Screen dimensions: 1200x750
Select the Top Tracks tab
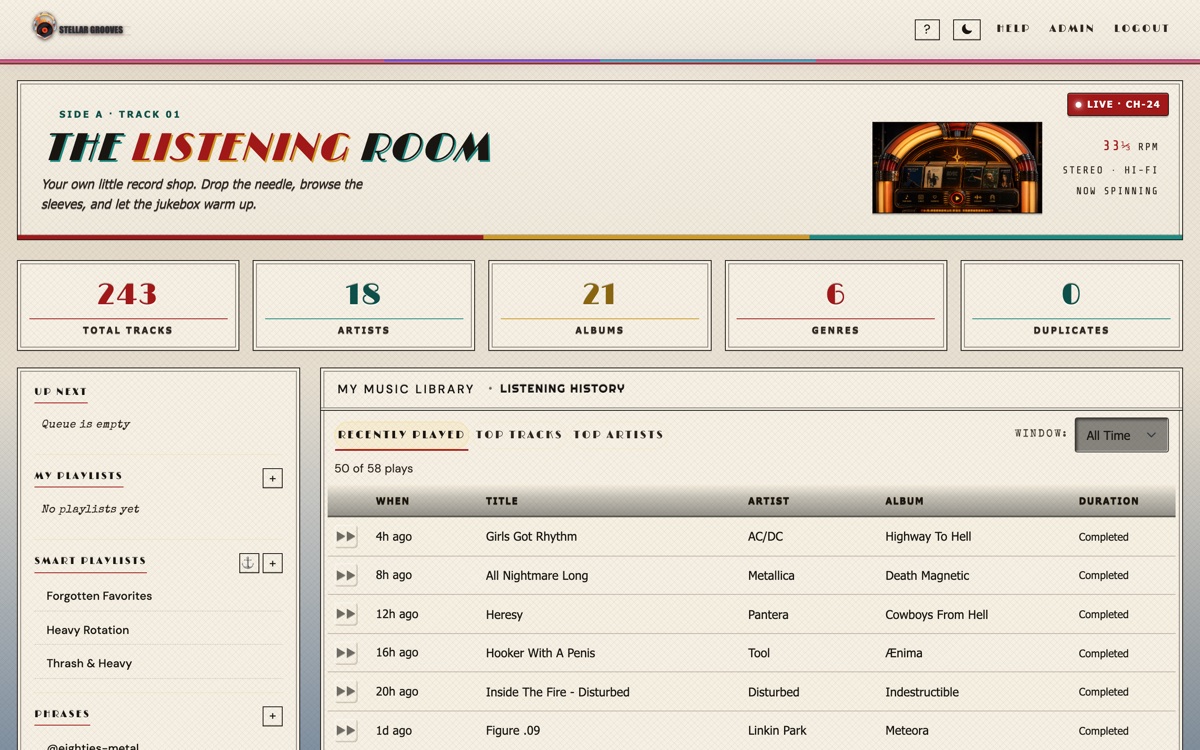coord(519,435)
